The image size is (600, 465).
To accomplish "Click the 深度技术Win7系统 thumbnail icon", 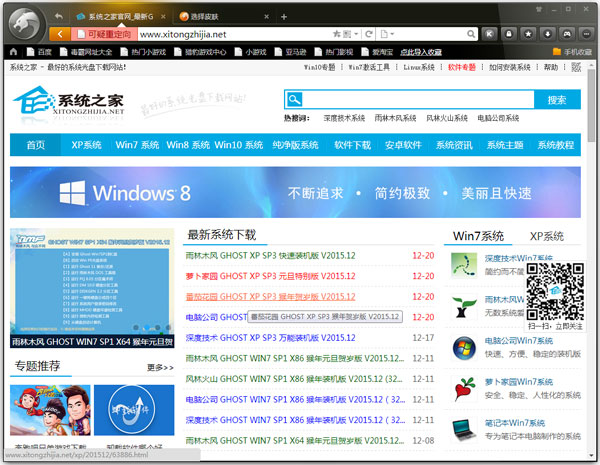I will pyautogui.click(x=464, y=265).
